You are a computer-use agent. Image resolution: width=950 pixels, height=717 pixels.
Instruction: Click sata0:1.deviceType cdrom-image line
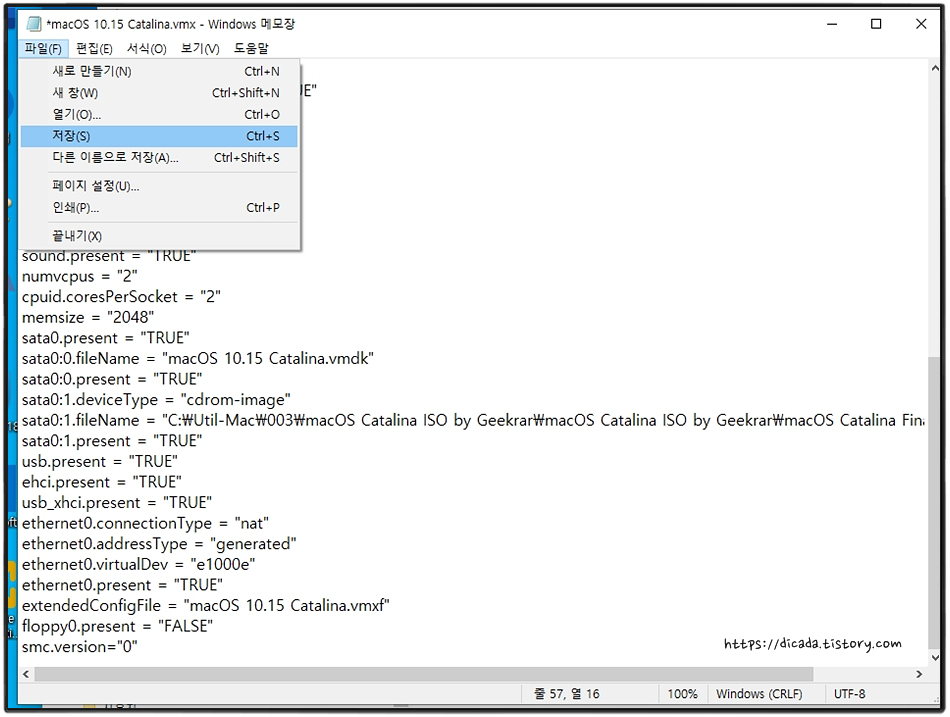pyautogui.click(x=156, y=400)
